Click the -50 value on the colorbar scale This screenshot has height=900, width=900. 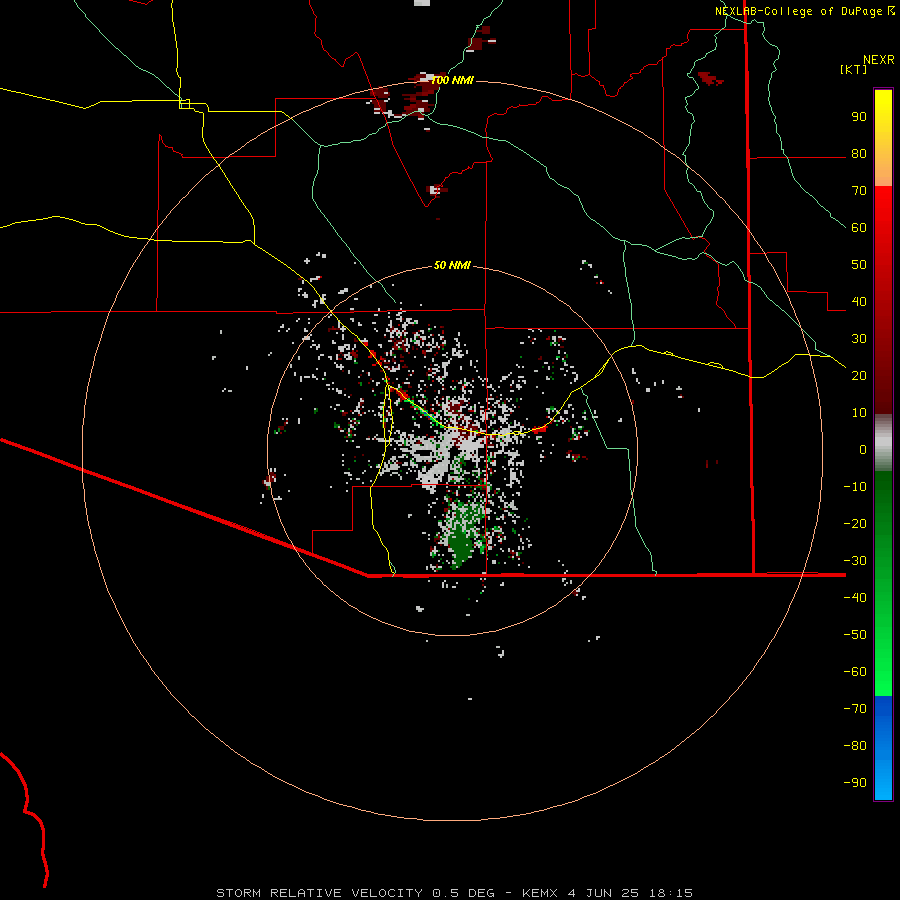[x=855, y=635]
